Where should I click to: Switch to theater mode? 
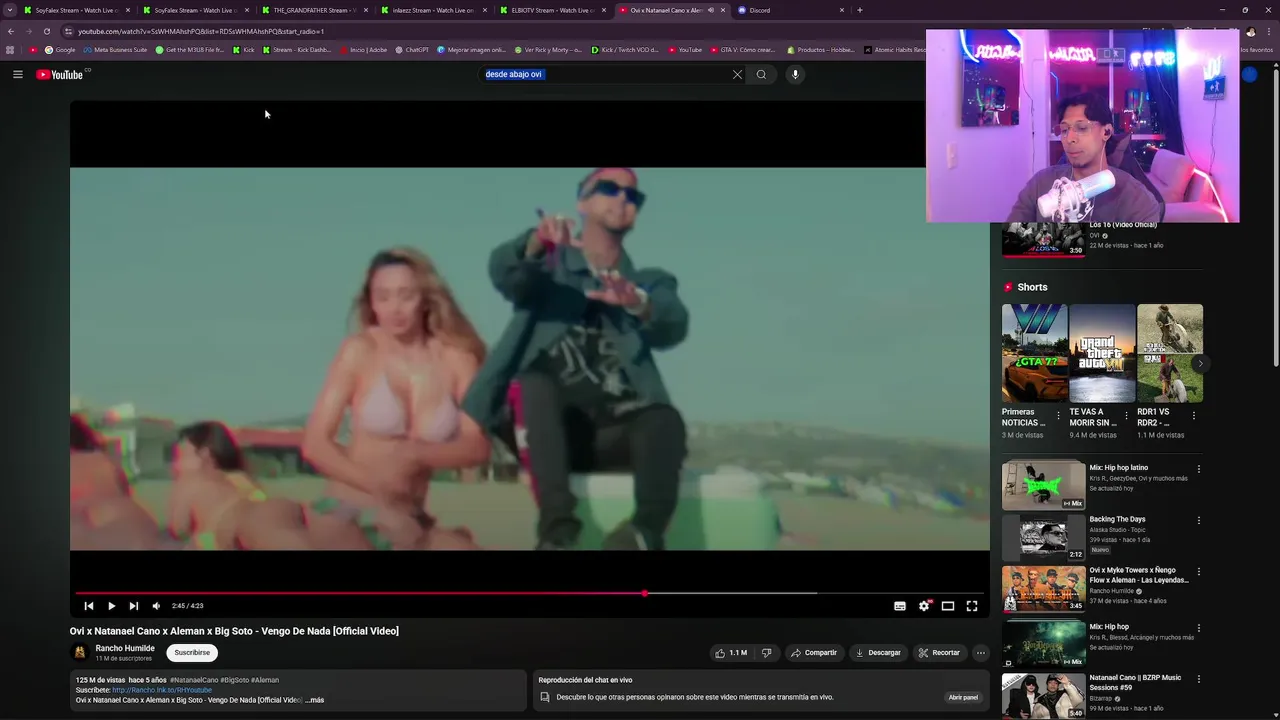tap(948, 606)
